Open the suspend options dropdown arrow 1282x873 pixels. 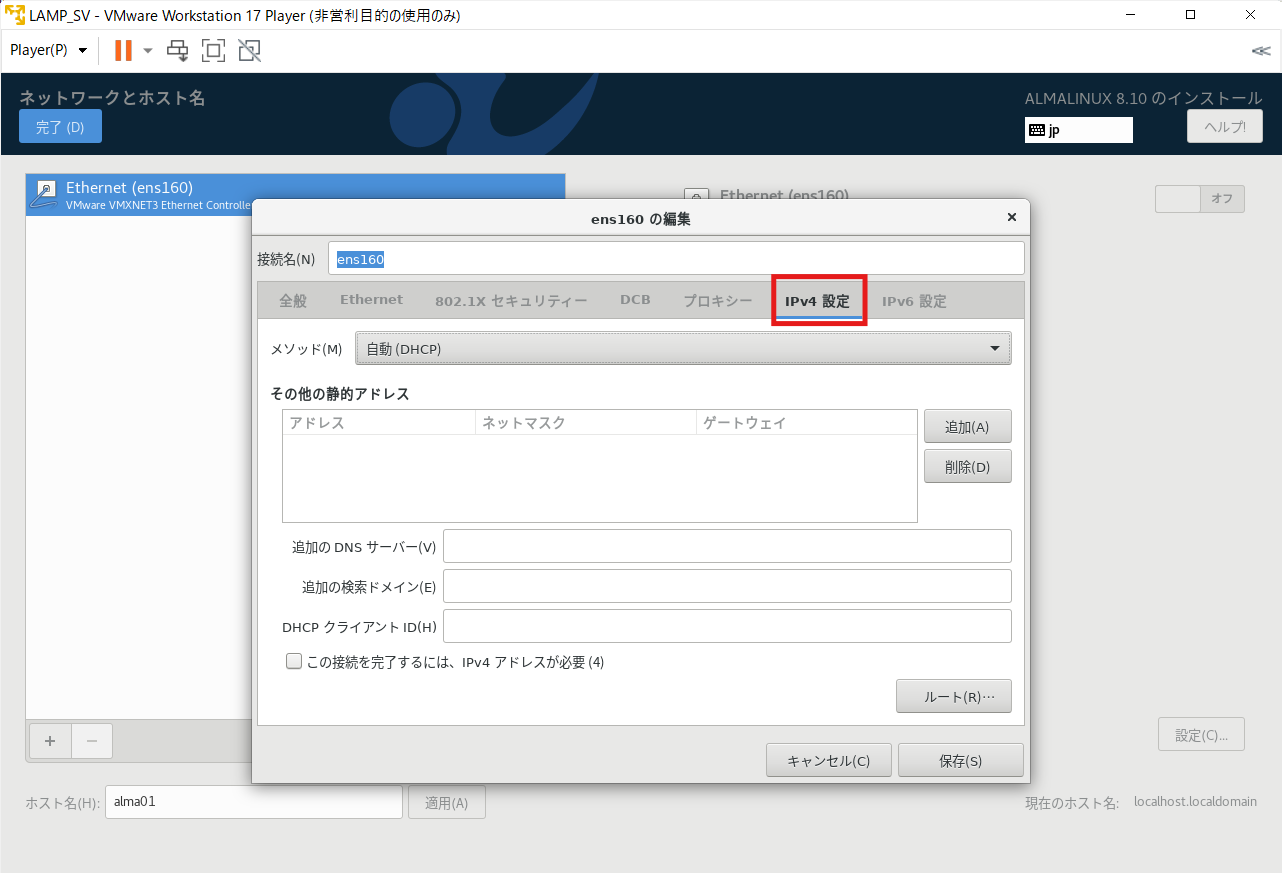coord(148,50)
